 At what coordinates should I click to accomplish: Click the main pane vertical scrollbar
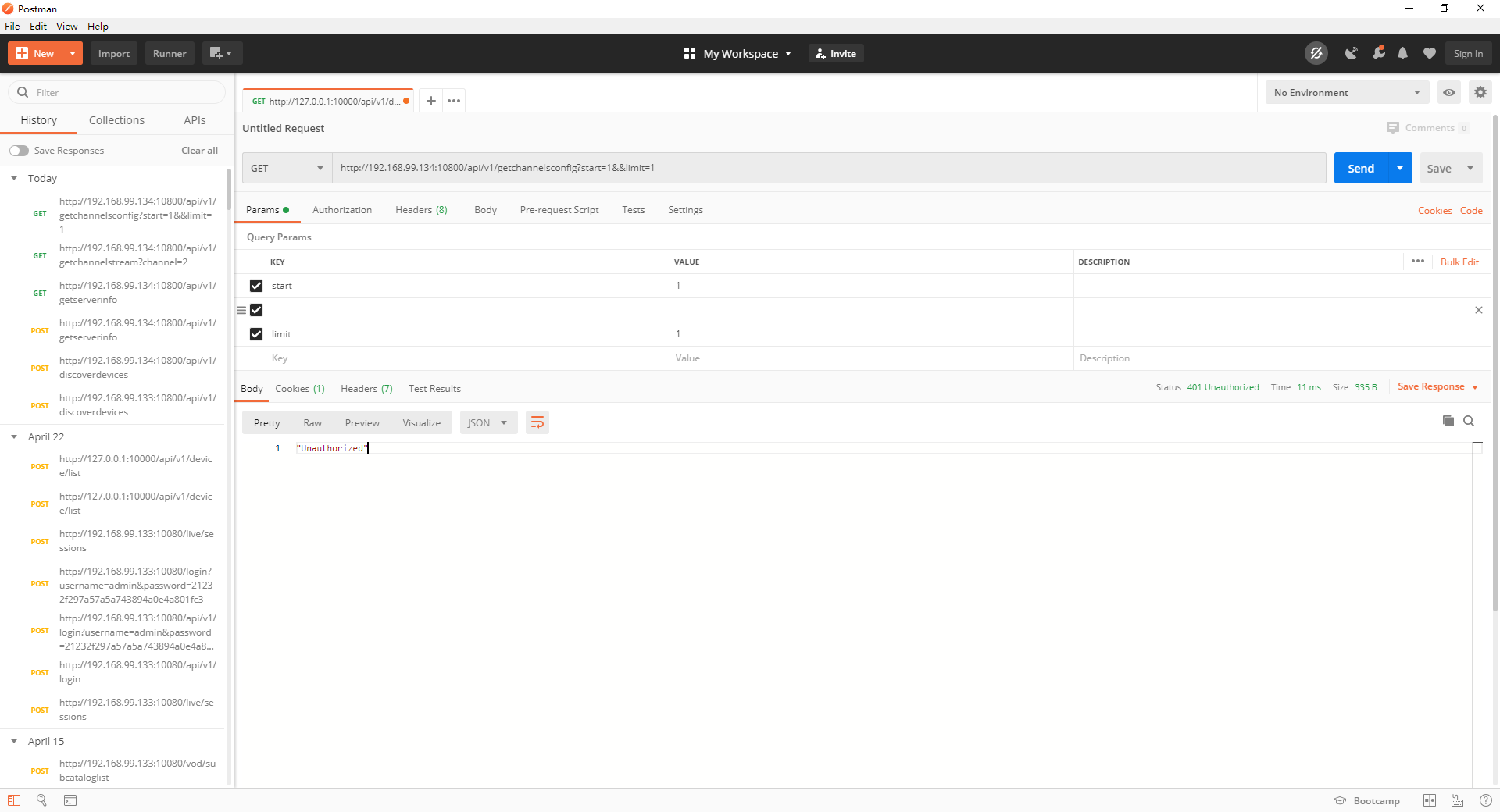[x=1495, y=363]
